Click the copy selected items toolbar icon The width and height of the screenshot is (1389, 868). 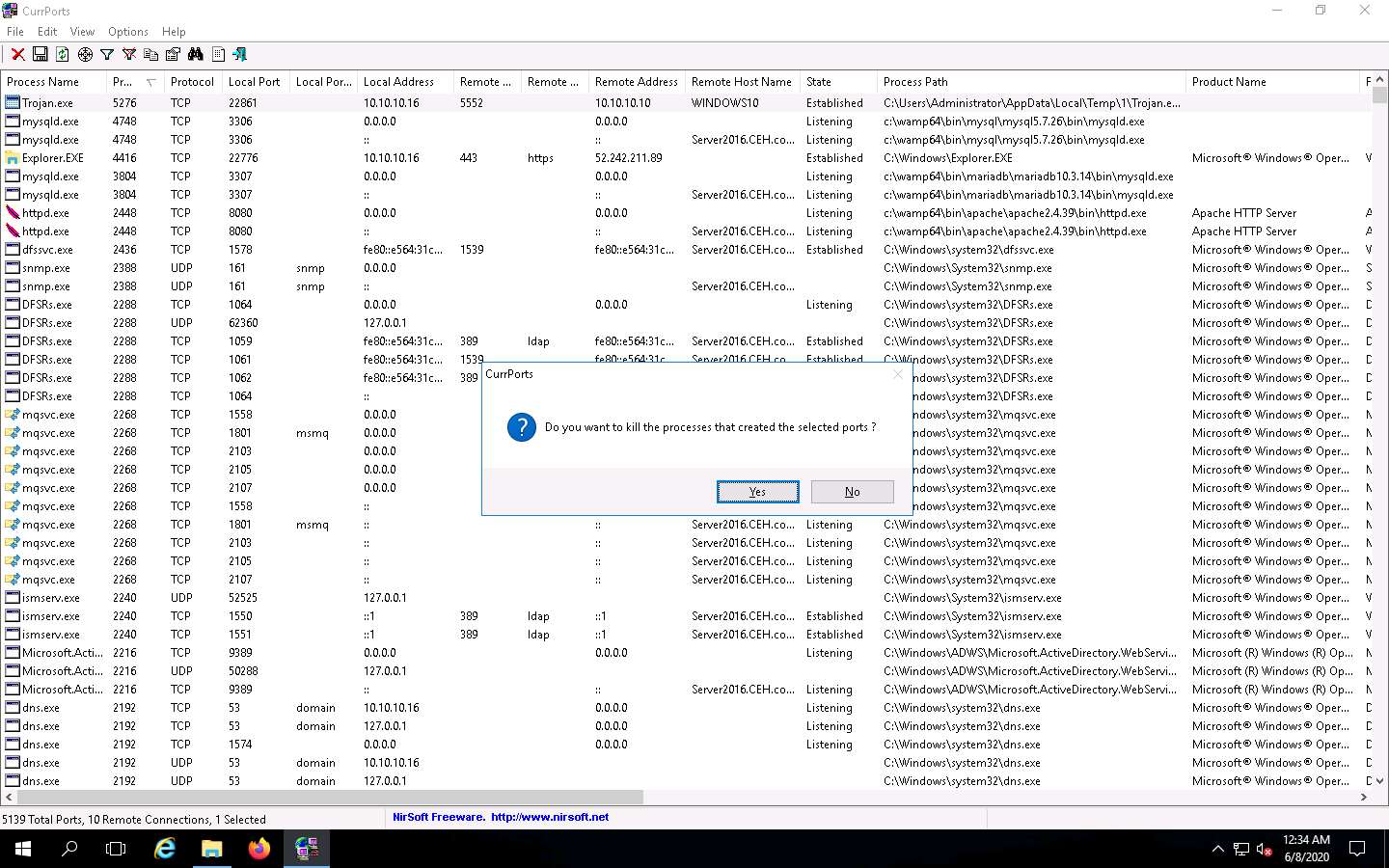pos(151,55)
